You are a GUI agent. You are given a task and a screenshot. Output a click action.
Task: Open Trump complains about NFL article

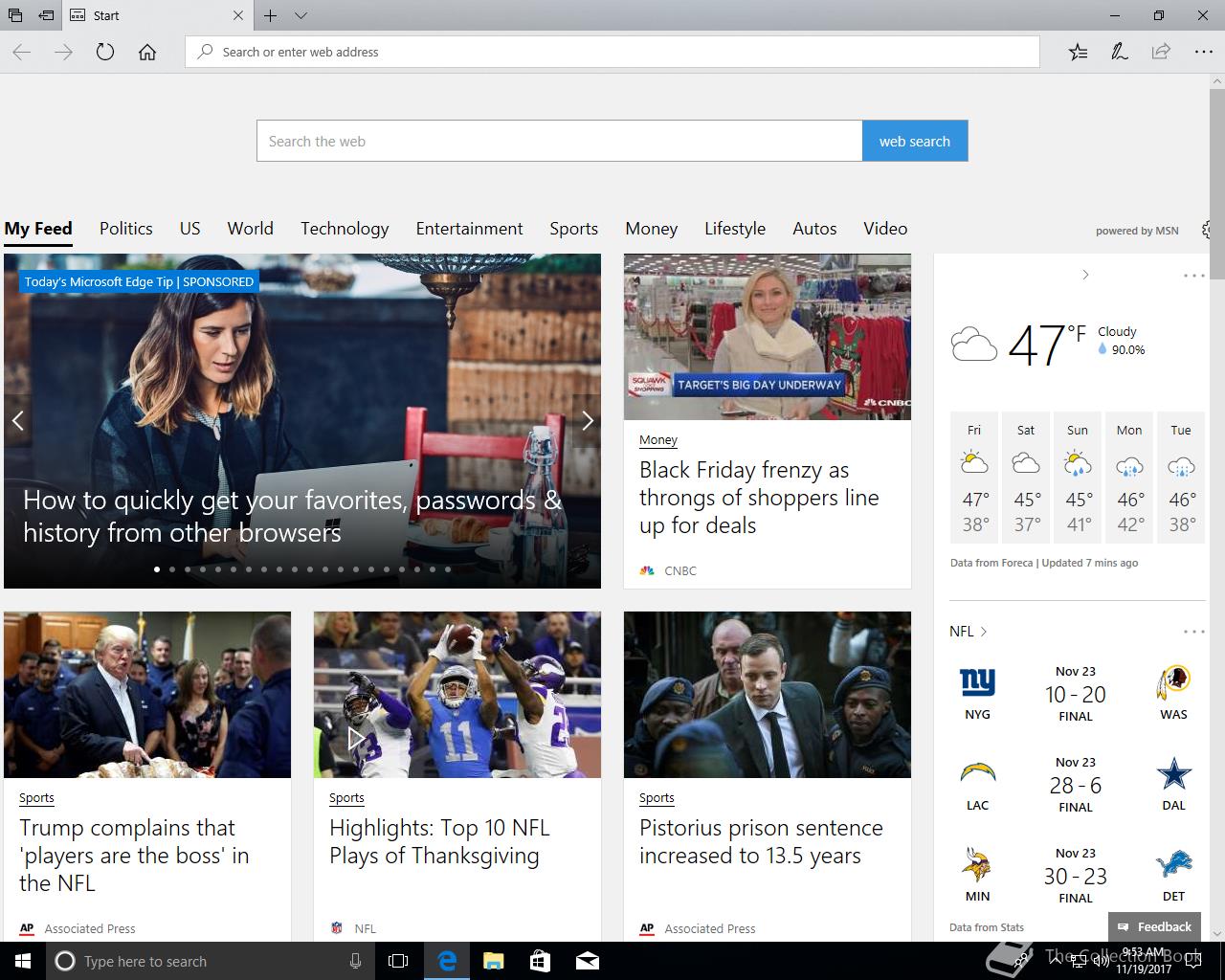[x=134, y=856]
